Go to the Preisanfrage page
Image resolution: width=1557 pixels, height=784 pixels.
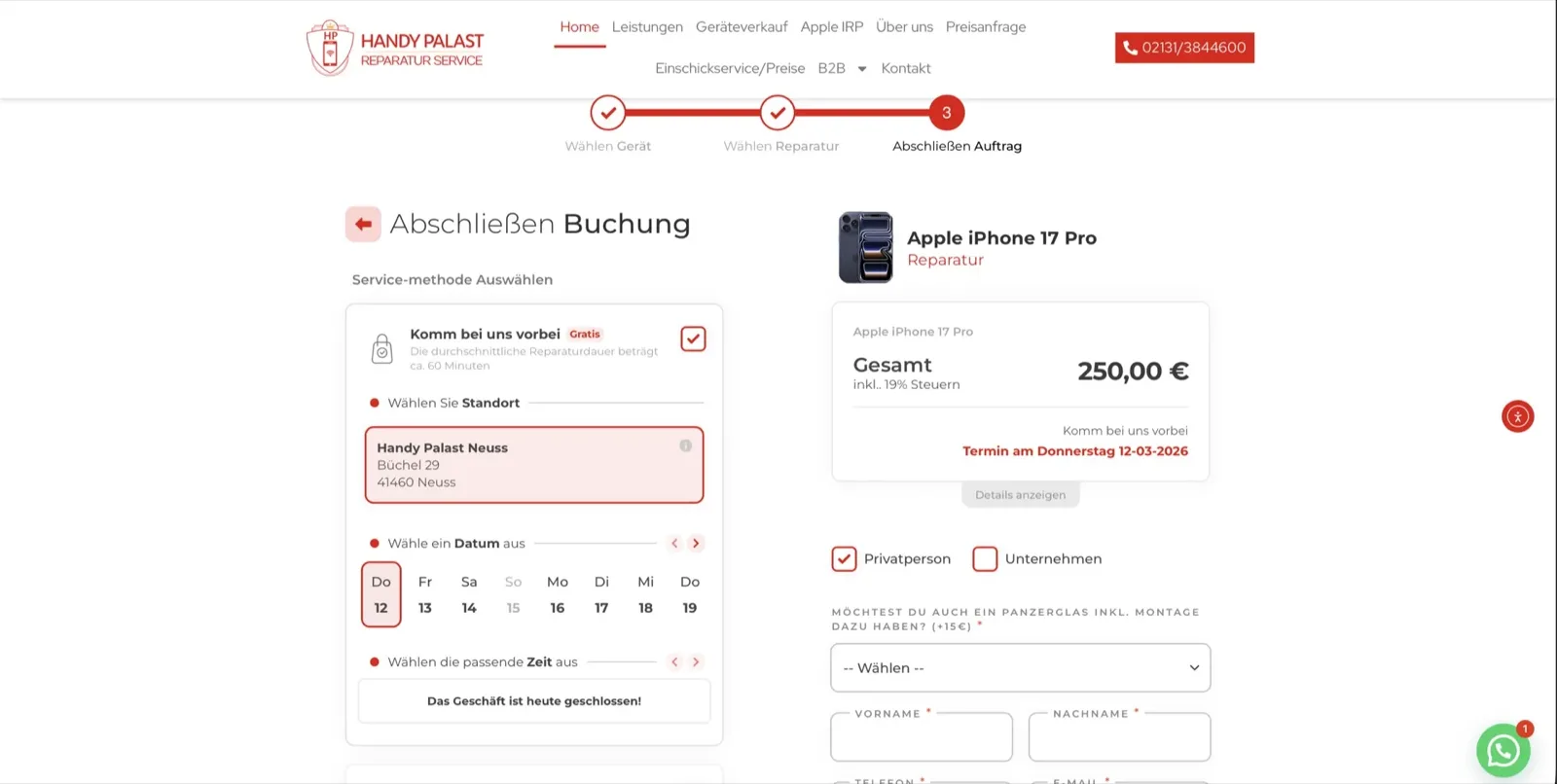coord(986,27)
